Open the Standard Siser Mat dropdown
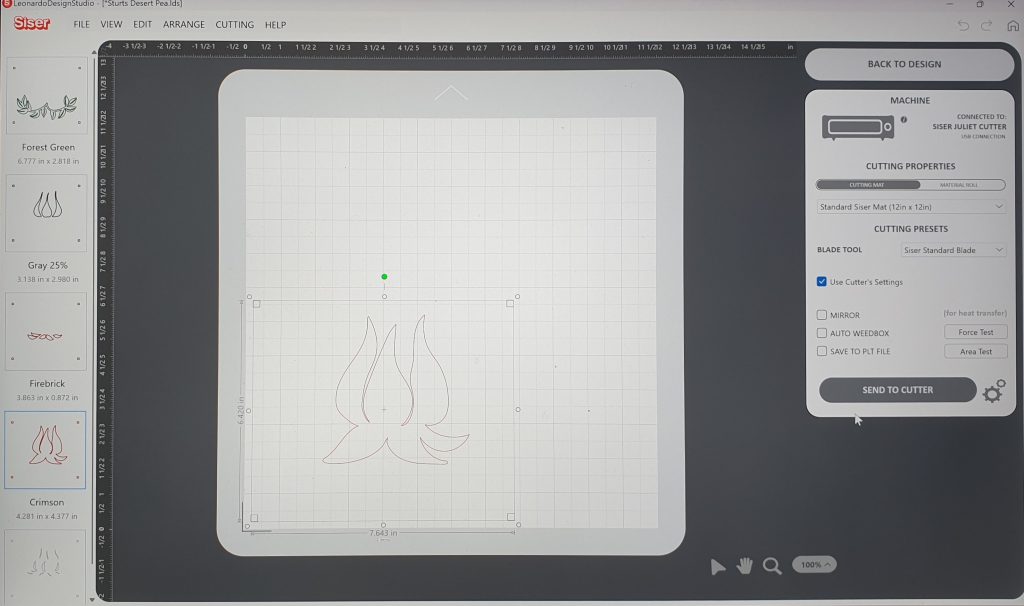Viewport: 1024px width, 606px height. click(x=910, y=206)
